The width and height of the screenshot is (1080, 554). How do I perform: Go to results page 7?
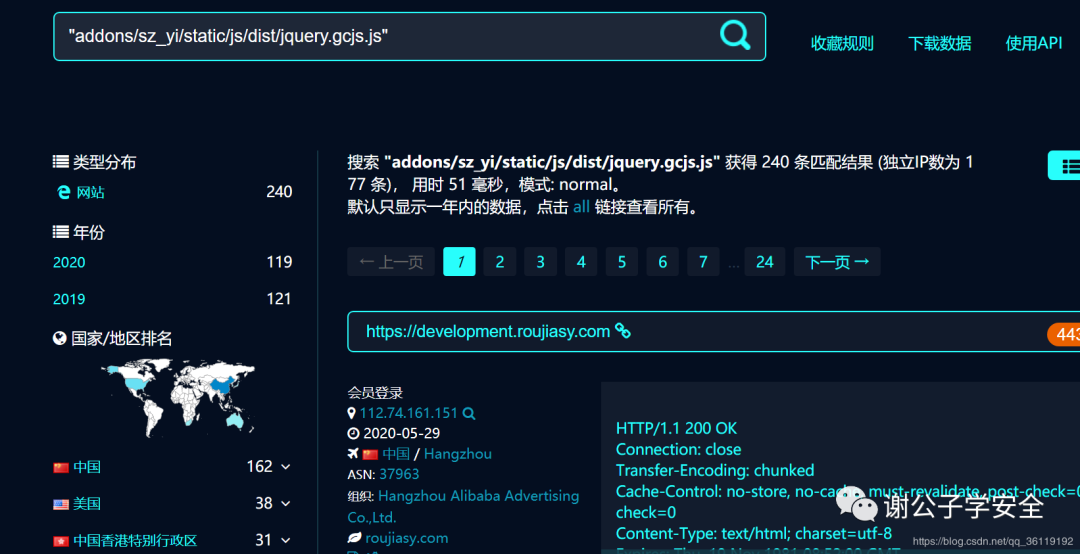point(703,262)
